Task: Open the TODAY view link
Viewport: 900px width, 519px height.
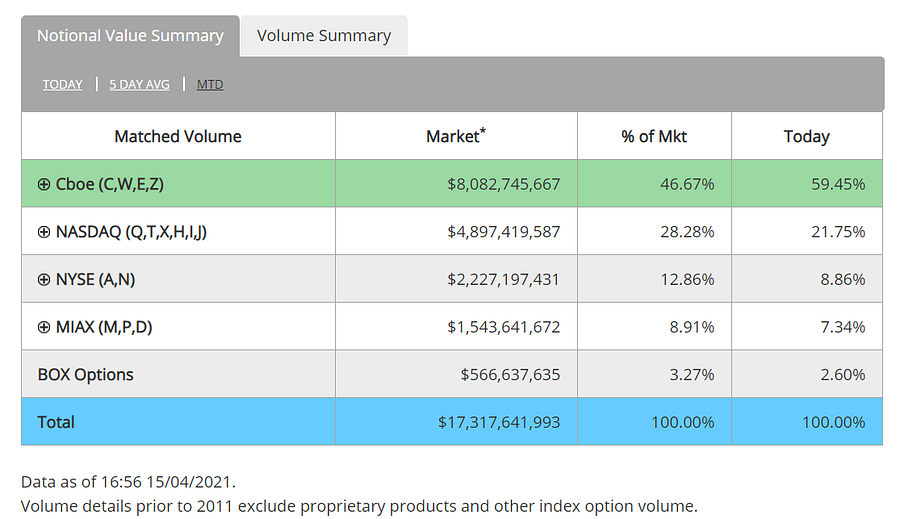Action: pos(63,84)
